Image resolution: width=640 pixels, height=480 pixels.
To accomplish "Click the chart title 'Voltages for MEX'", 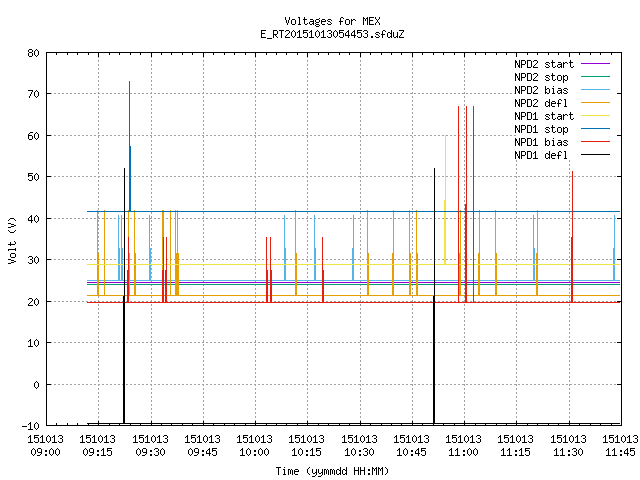I will [332, 21].
